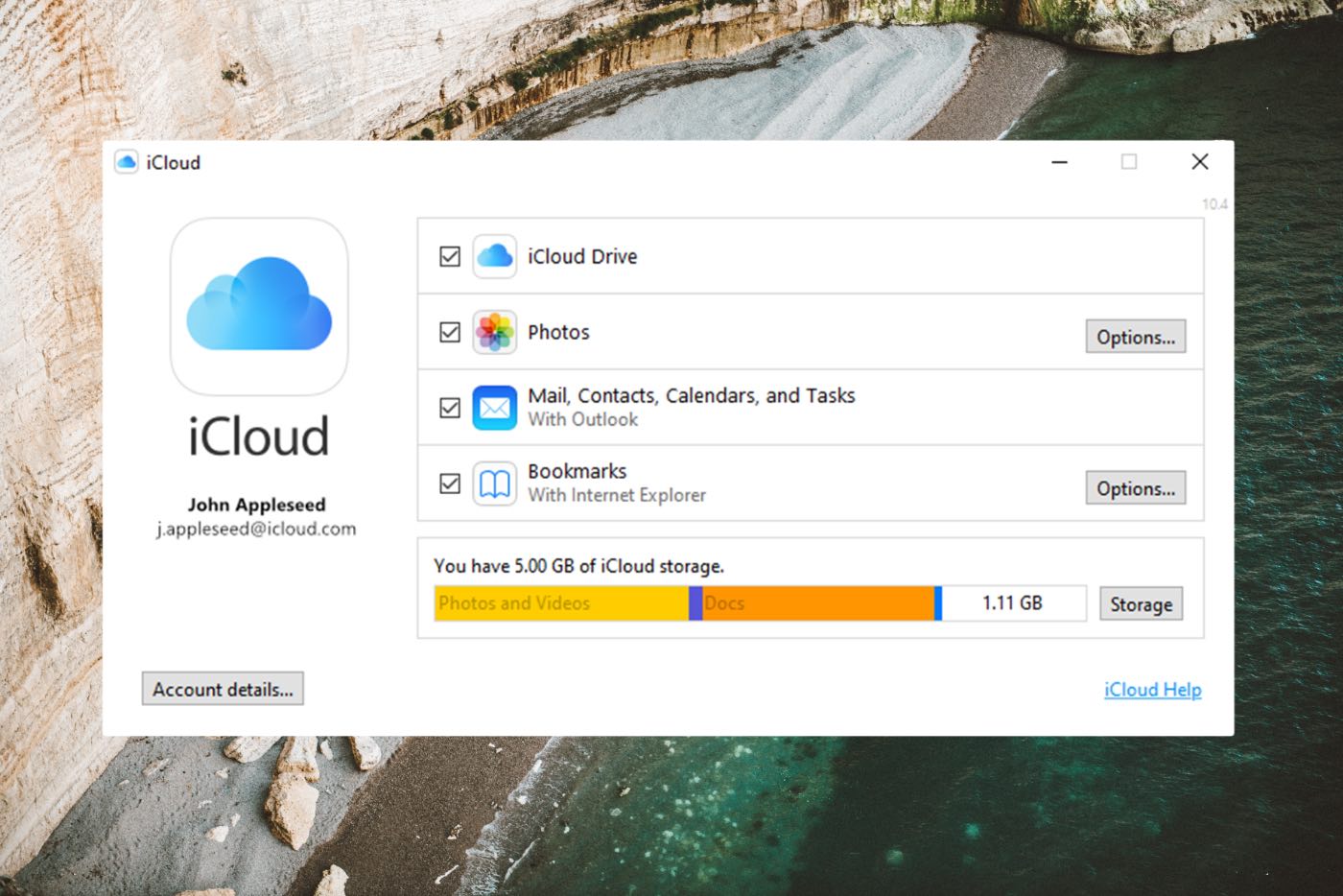This screenshot has height=896, width=1343.
Task: Disable Mail, Contacts, Calendars, and Tasks checkbox
Action: point(450,408)
